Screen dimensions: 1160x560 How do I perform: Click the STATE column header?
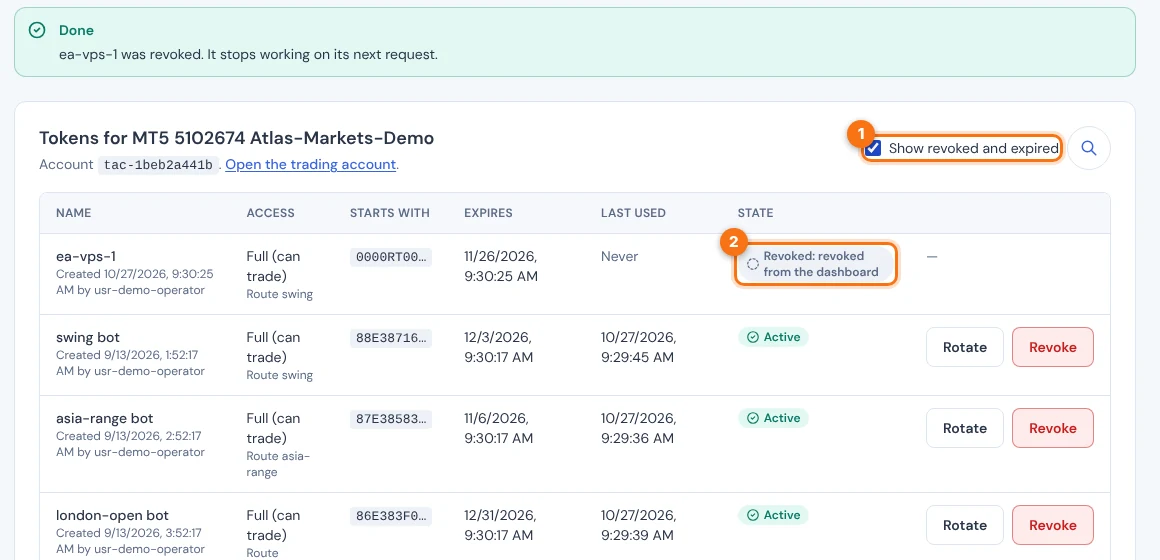(x=755, y=213)
